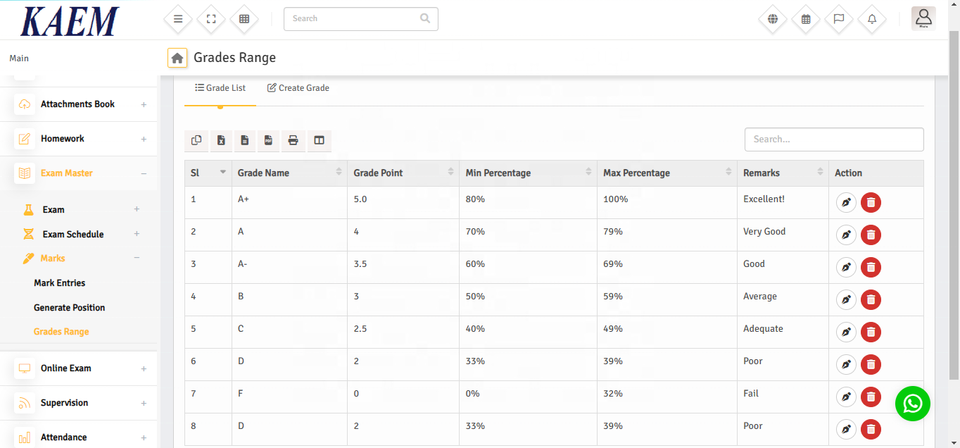Image resolution: width=960 pixels, height=448 pixels.
Task: Delete the grade F row
Action: tap(871, 397)
